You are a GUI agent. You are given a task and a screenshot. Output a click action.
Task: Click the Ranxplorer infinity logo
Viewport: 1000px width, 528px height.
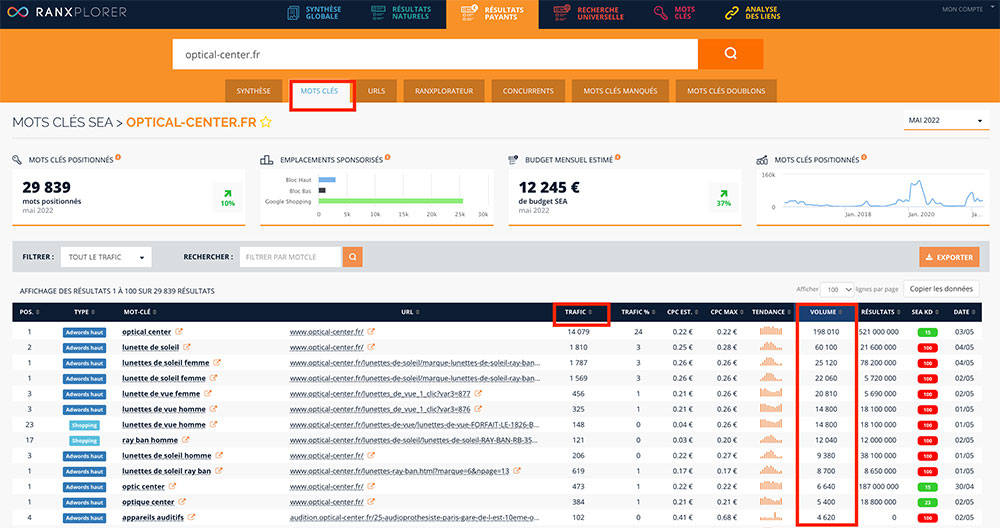point(17,12)
